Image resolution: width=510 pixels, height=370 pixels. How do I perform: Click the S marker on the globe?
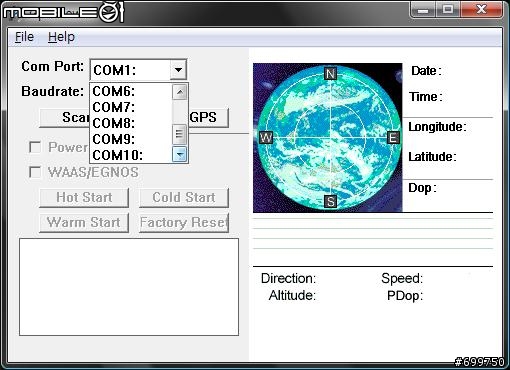click(330, 201)
